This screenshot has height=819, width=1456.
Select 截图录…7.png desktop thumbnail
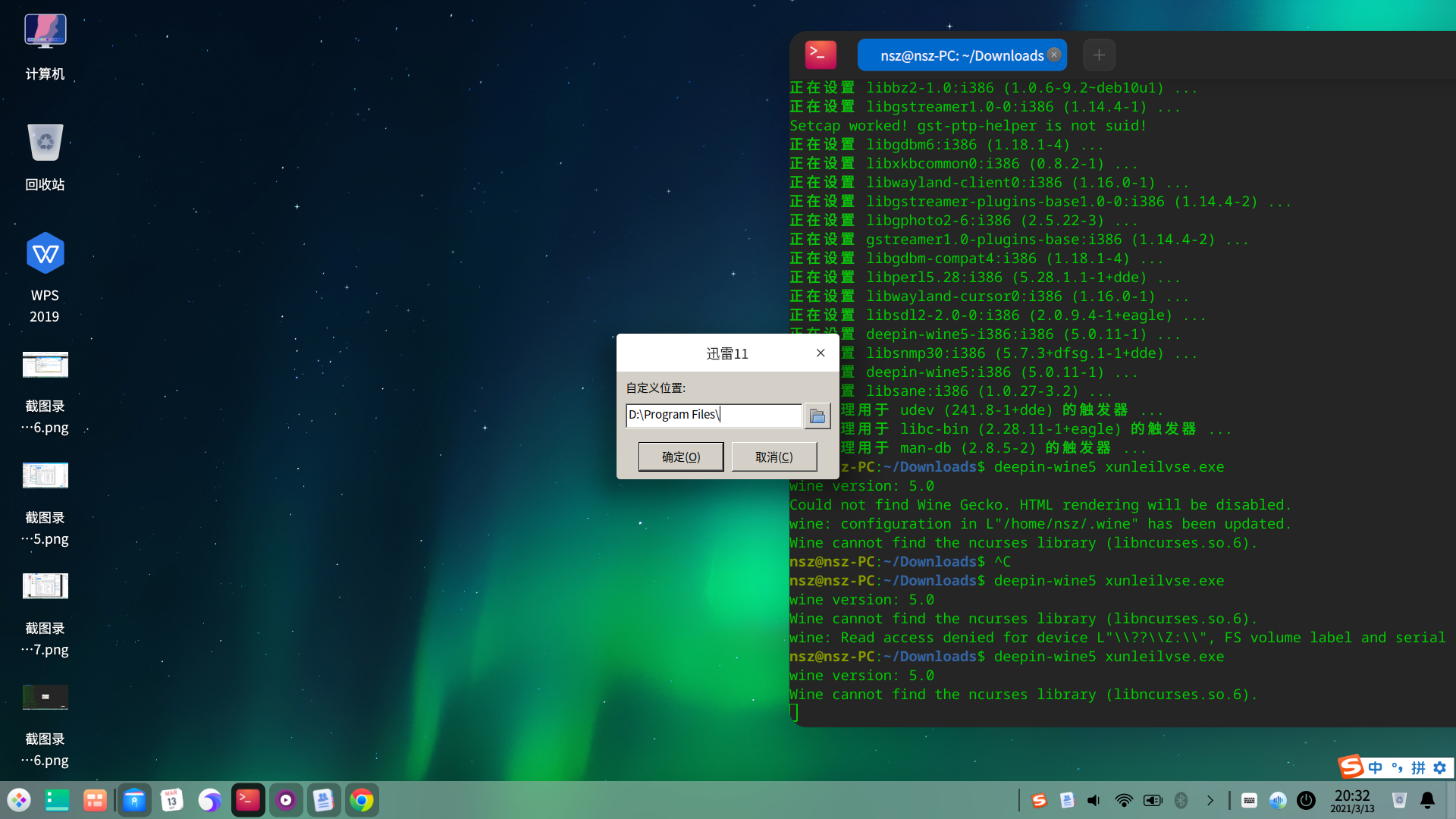(45, 586)
